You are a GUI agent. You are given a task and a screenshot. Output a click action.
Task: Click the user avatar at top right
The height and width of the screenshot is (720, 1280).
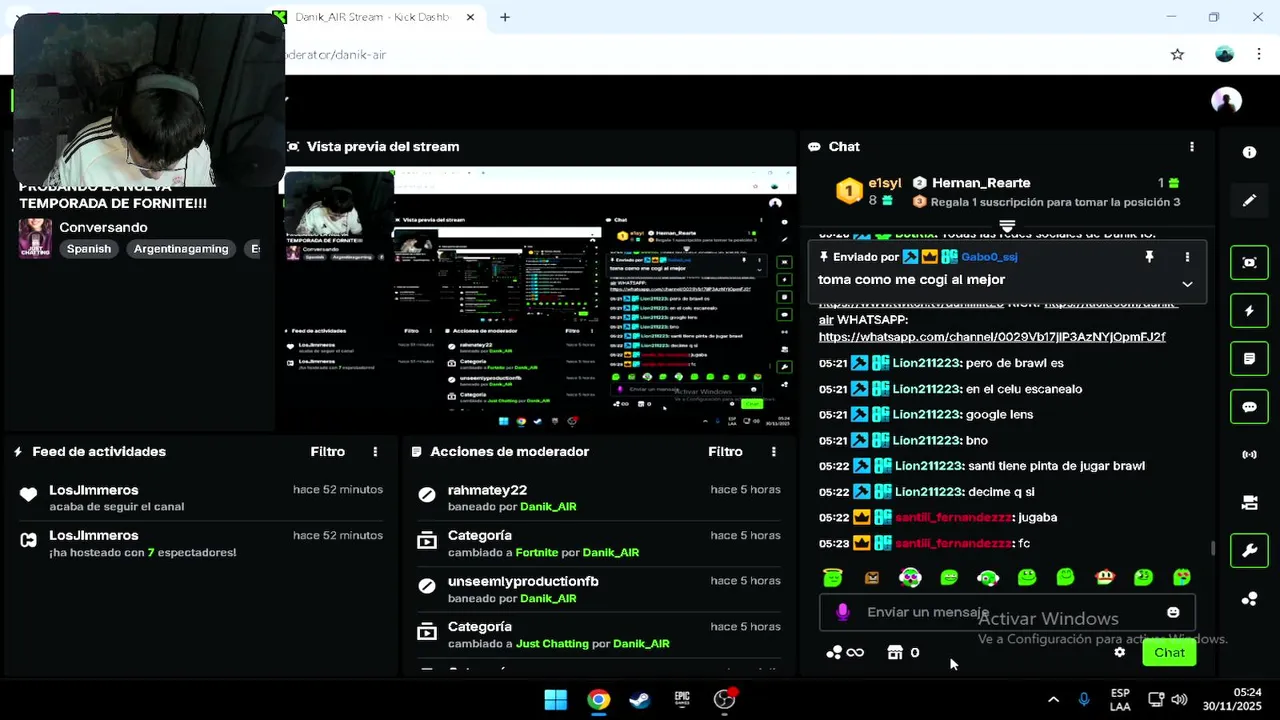click(1226, 101)
